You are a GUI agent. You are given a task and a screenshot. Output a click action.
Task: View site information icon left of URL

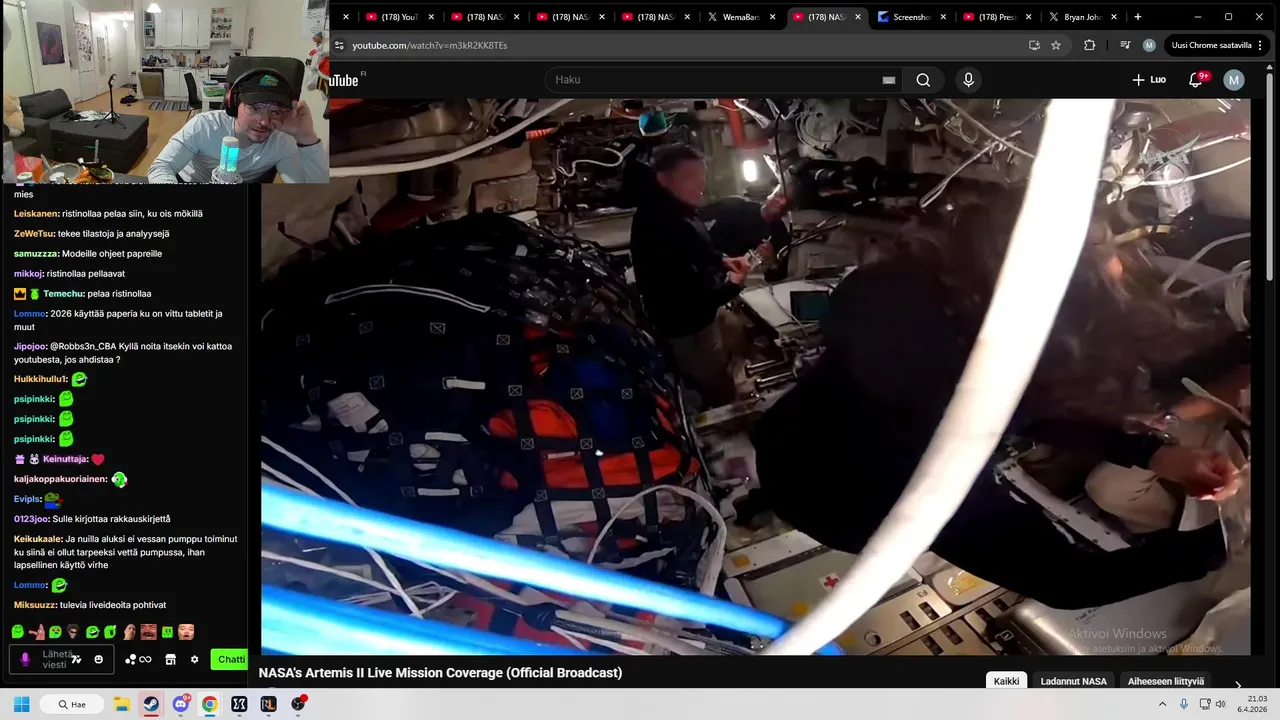click(339, 45)
